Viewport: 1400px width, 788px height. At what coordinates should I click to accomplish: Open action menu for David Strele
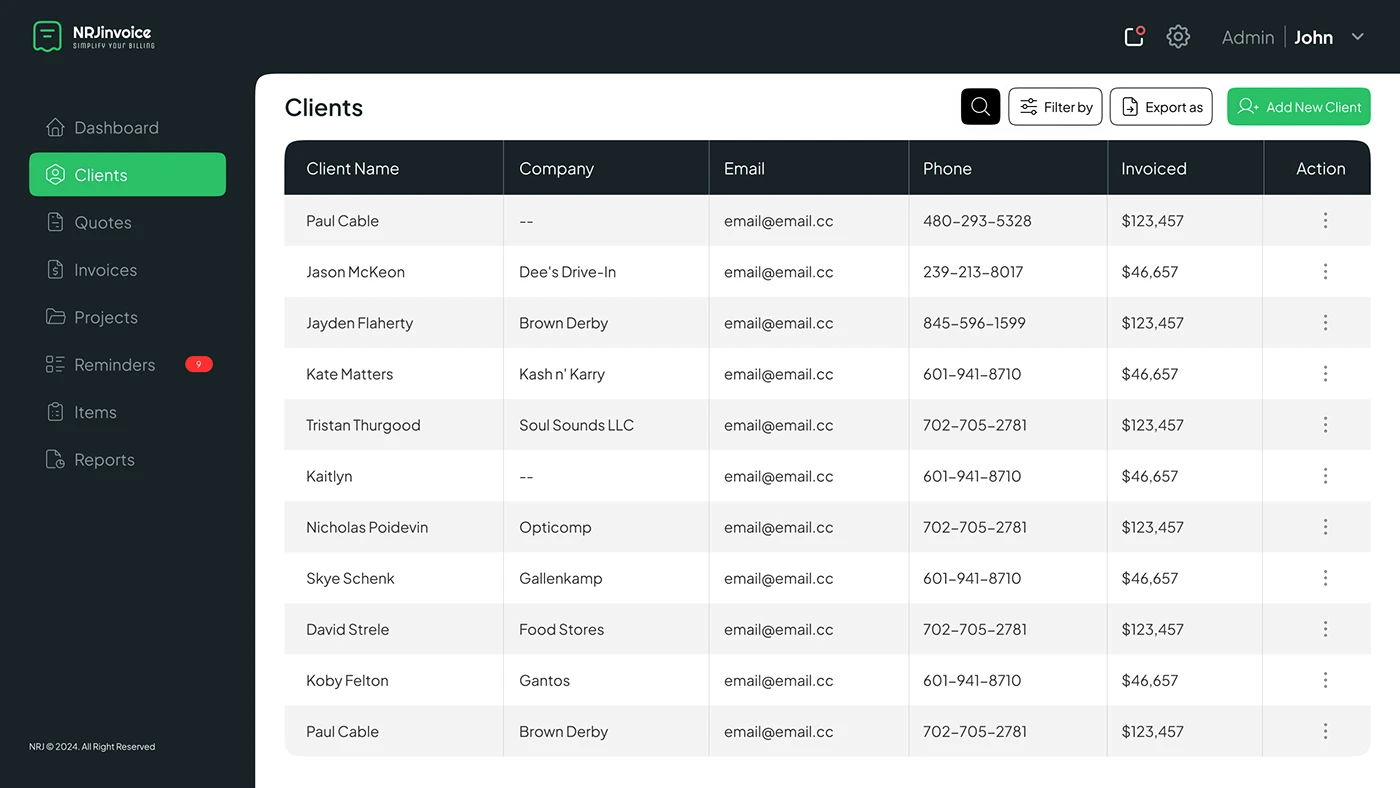tap(1325, 629)
